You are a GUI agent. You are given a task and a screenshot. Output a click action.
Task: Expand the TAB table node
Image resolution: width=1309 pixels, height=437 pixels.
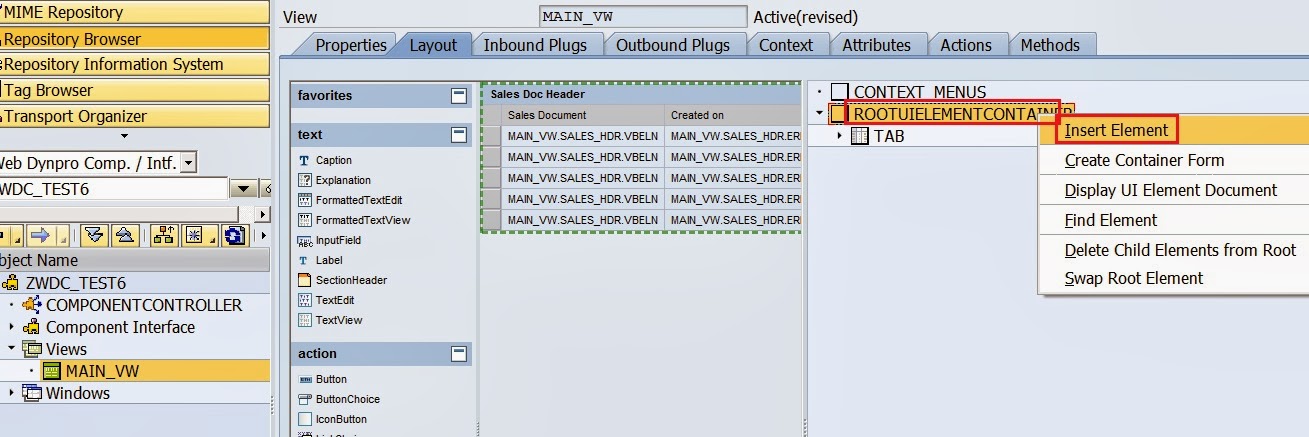[840, 135]
